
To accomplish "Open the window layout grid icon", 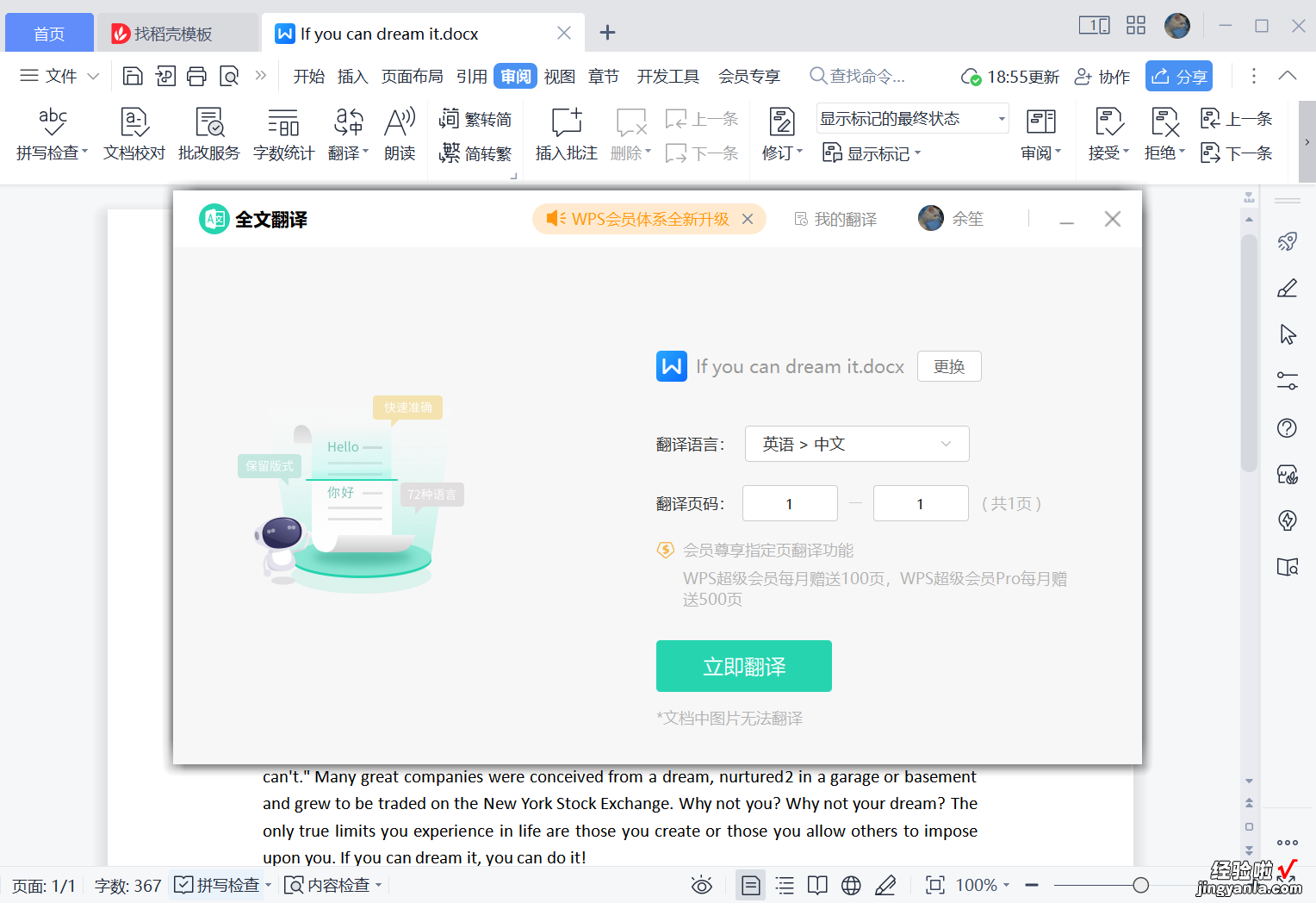I will tap(1136, 25).
